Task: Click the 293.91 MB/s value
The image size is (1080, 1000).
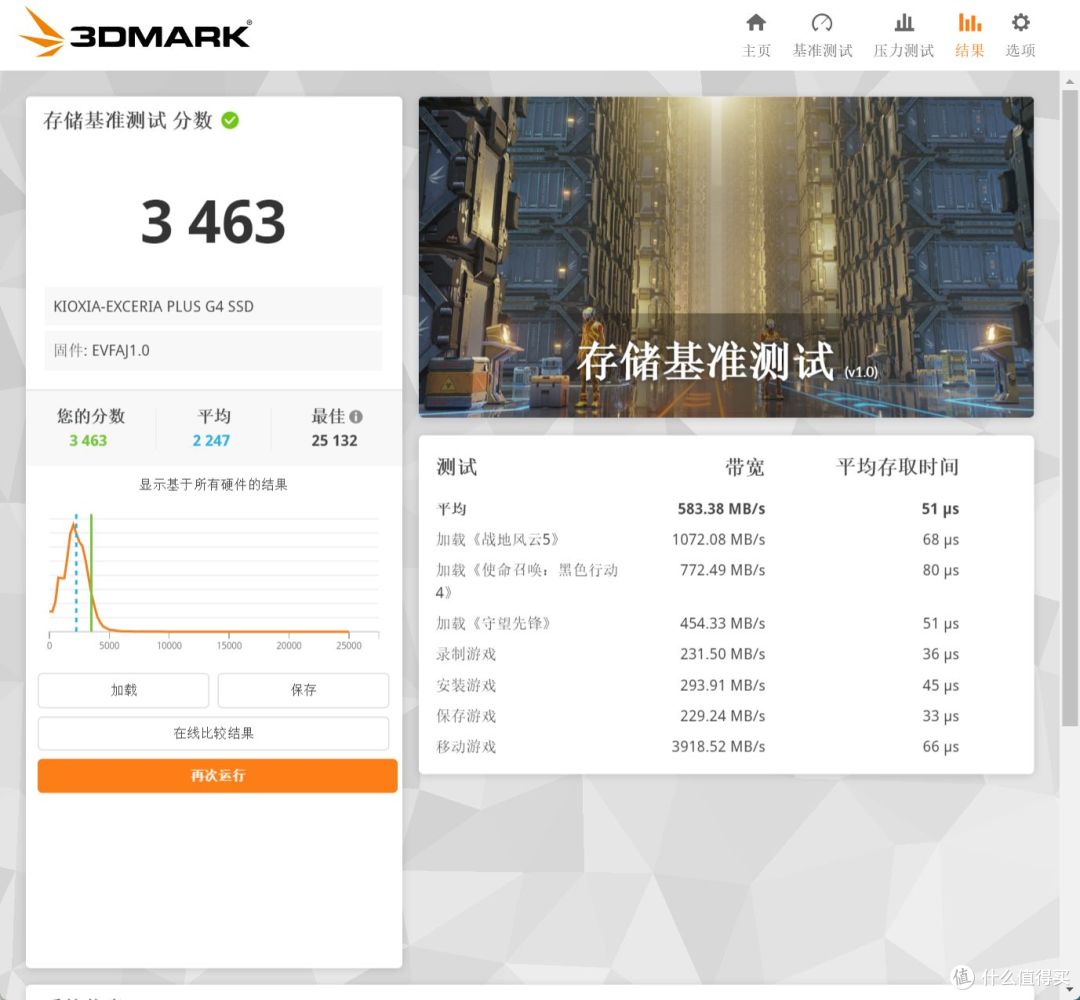Action: (723, 685)
